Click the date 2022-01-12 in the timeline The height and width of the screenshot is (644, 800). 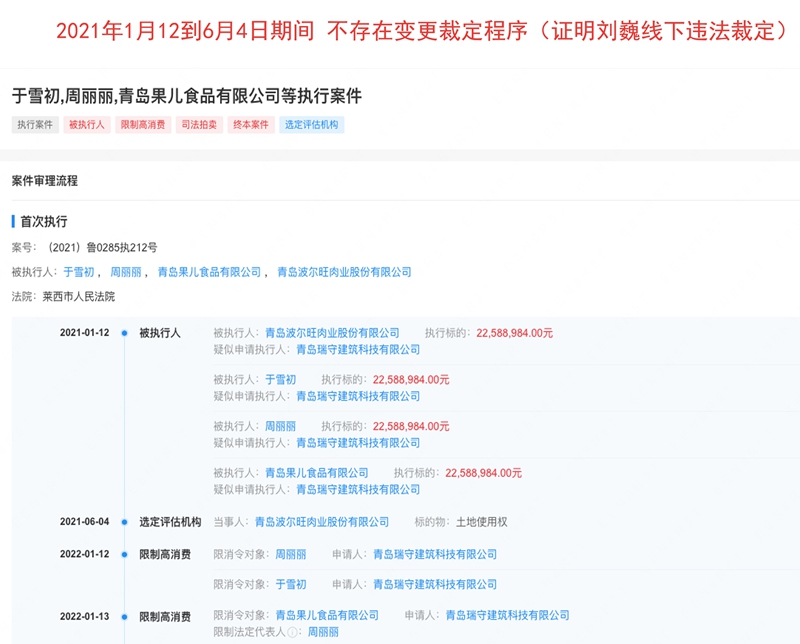click(85, 554)
